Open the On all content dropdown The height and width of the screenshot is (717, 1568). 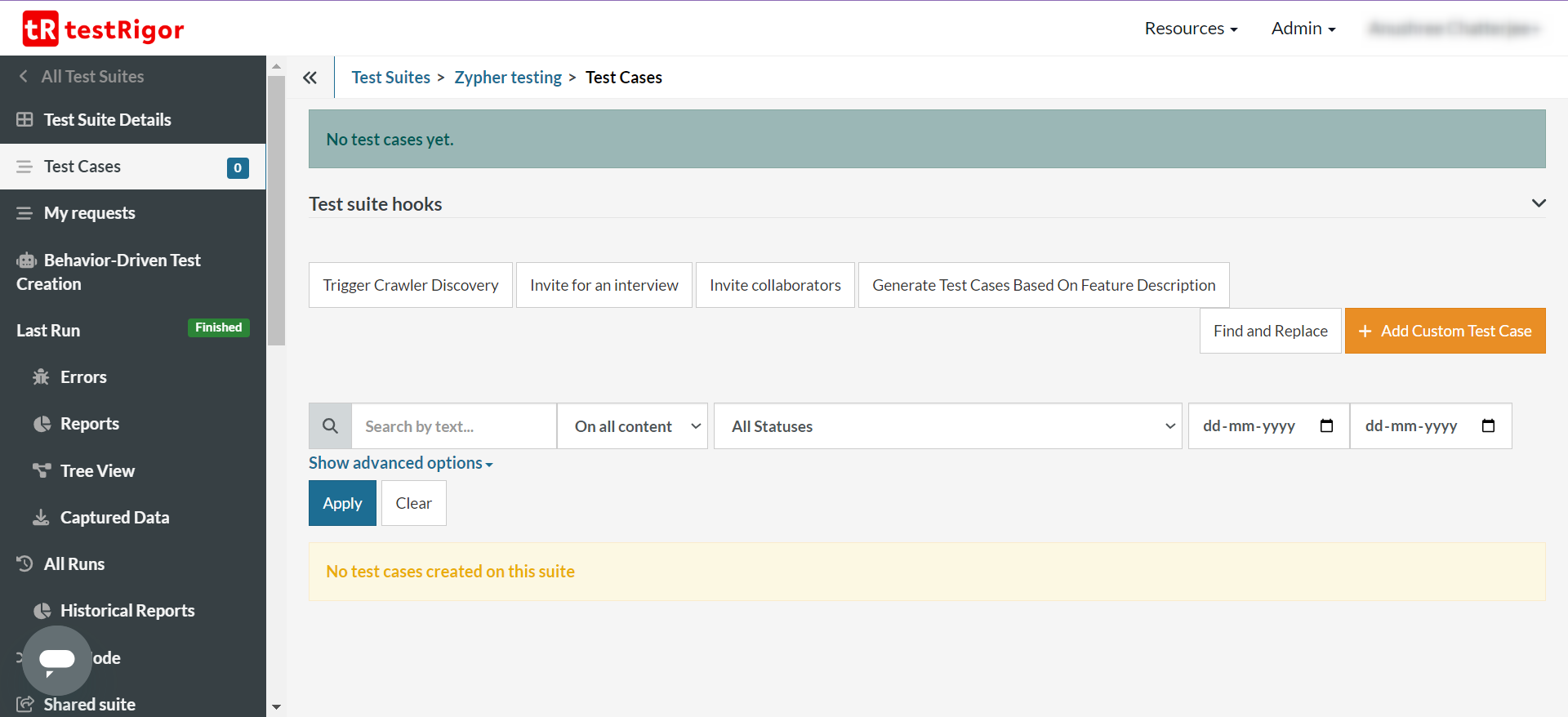tap(632, 426)
